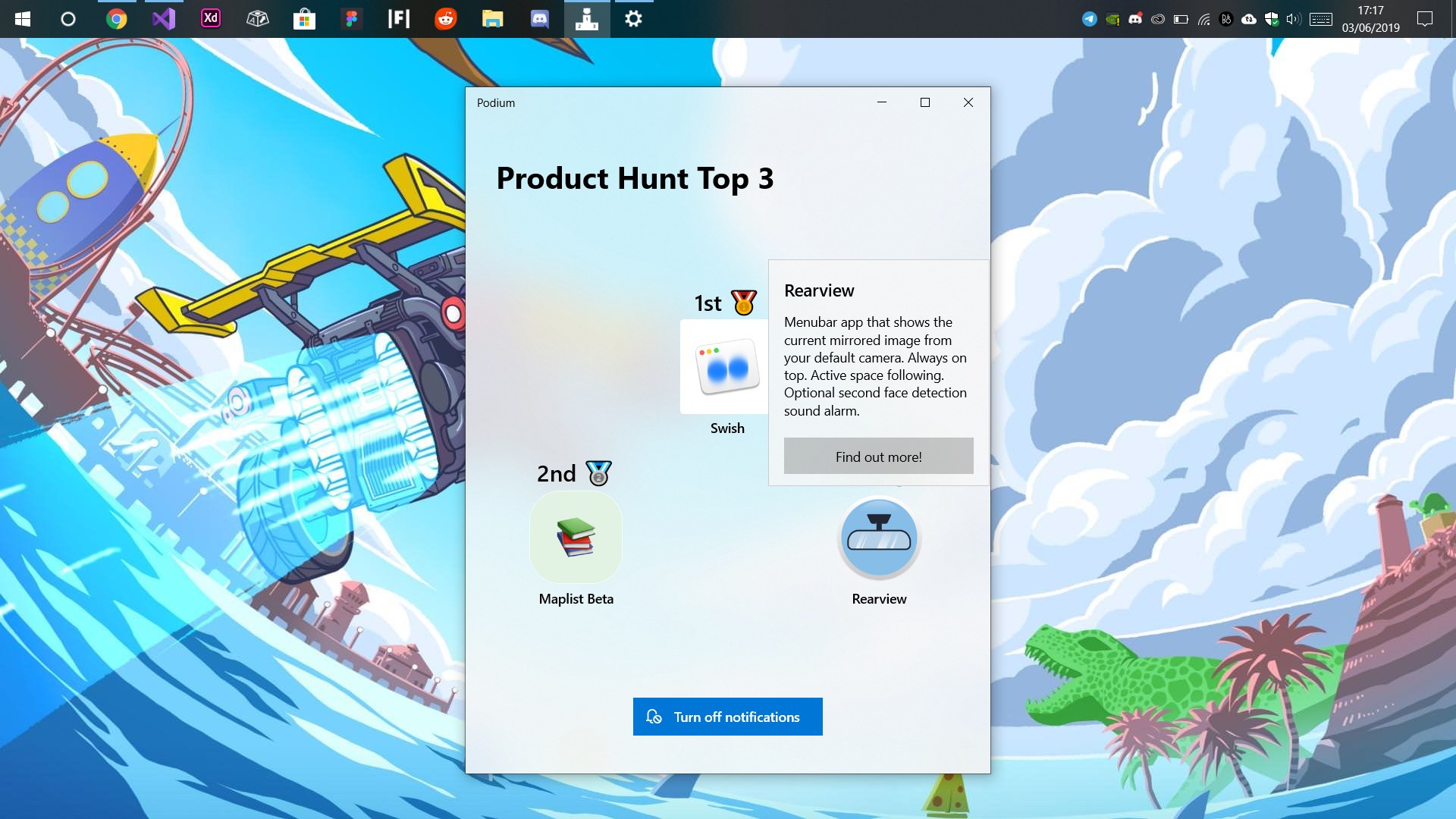The height and width of the screenshot is (819, 1456).
Task: Click the Swish app icon in first place
Action: 726,367
